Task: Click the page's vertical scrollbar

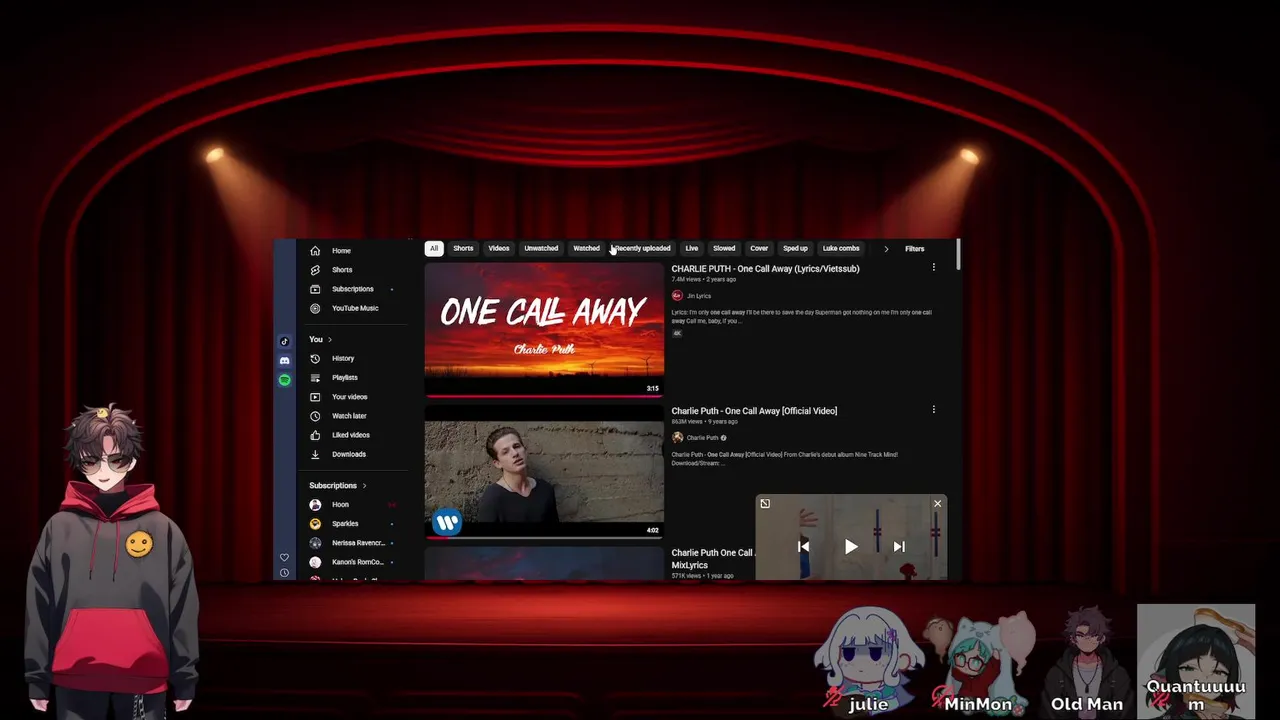Action: point(958,254)
